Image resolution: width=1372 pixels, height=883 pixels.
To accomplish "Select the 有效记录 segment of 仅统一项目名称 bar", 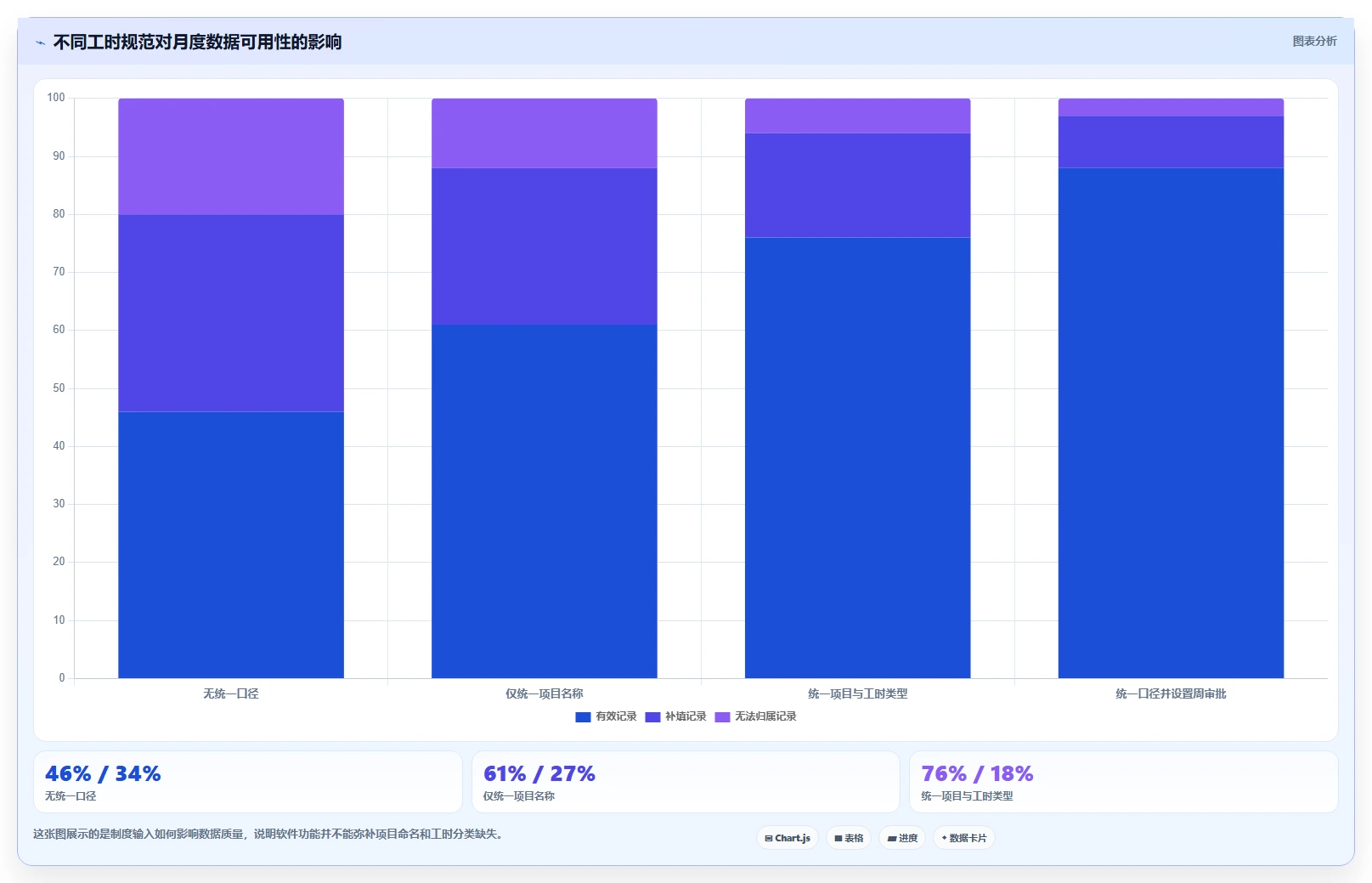I will tap(545, 501).
